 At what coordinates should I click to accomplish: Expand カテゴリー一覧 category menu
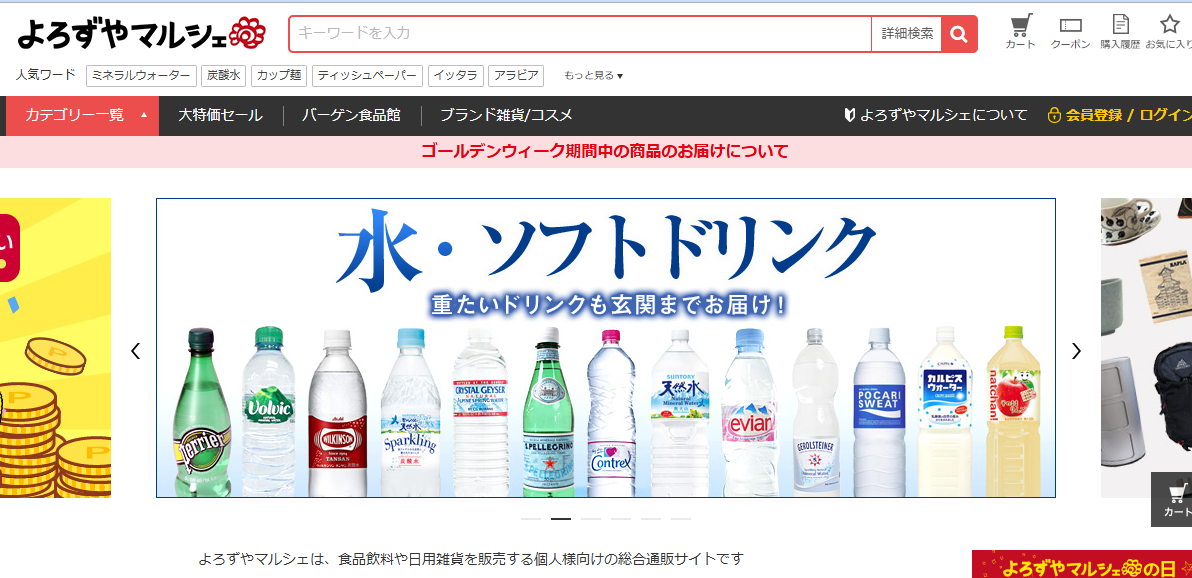[x=83, y=116]
